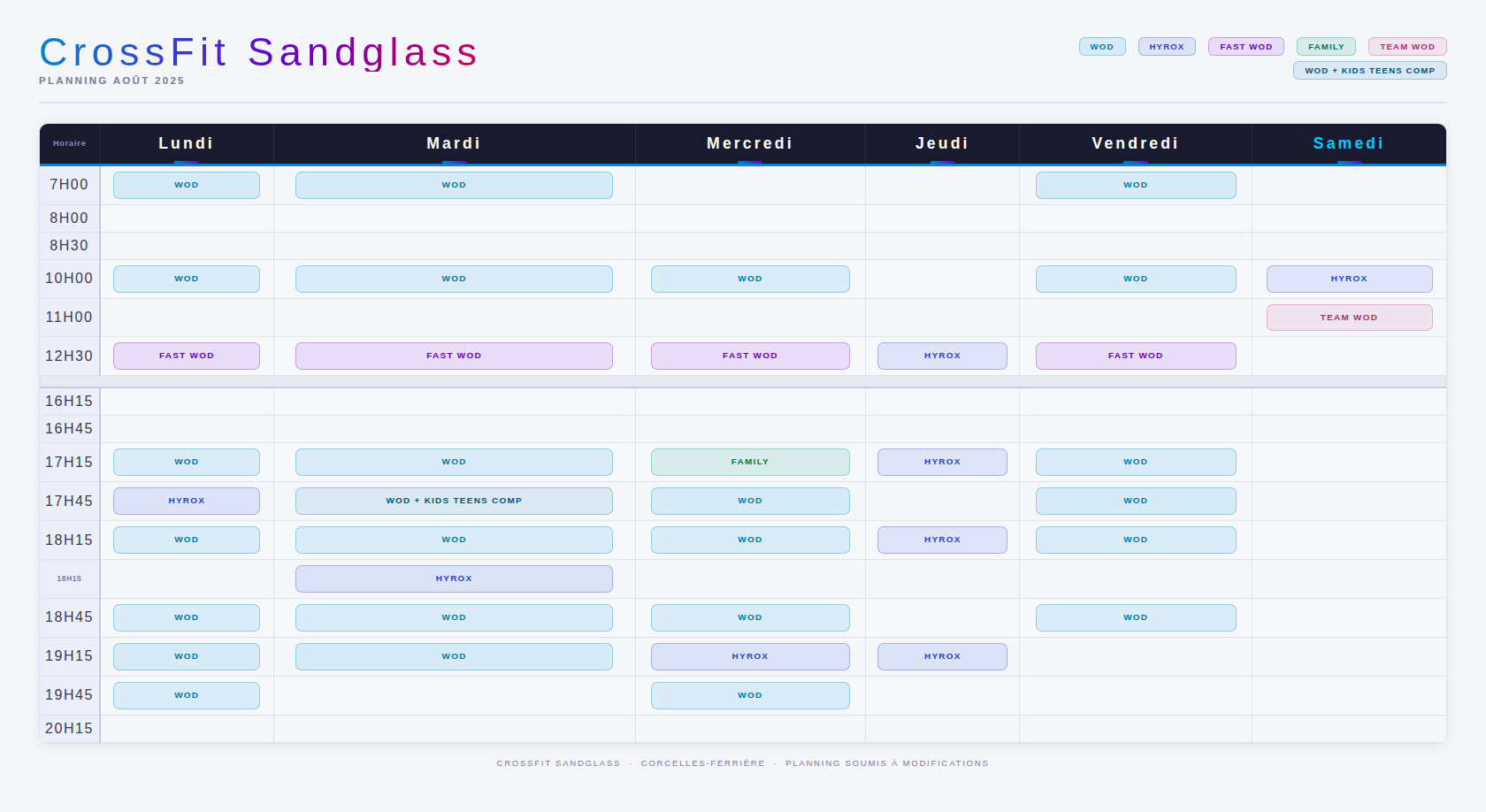The image size is (1486, 812).
Task: Open Mardi 19H15 WOD class
Action: tap(454, 657)
